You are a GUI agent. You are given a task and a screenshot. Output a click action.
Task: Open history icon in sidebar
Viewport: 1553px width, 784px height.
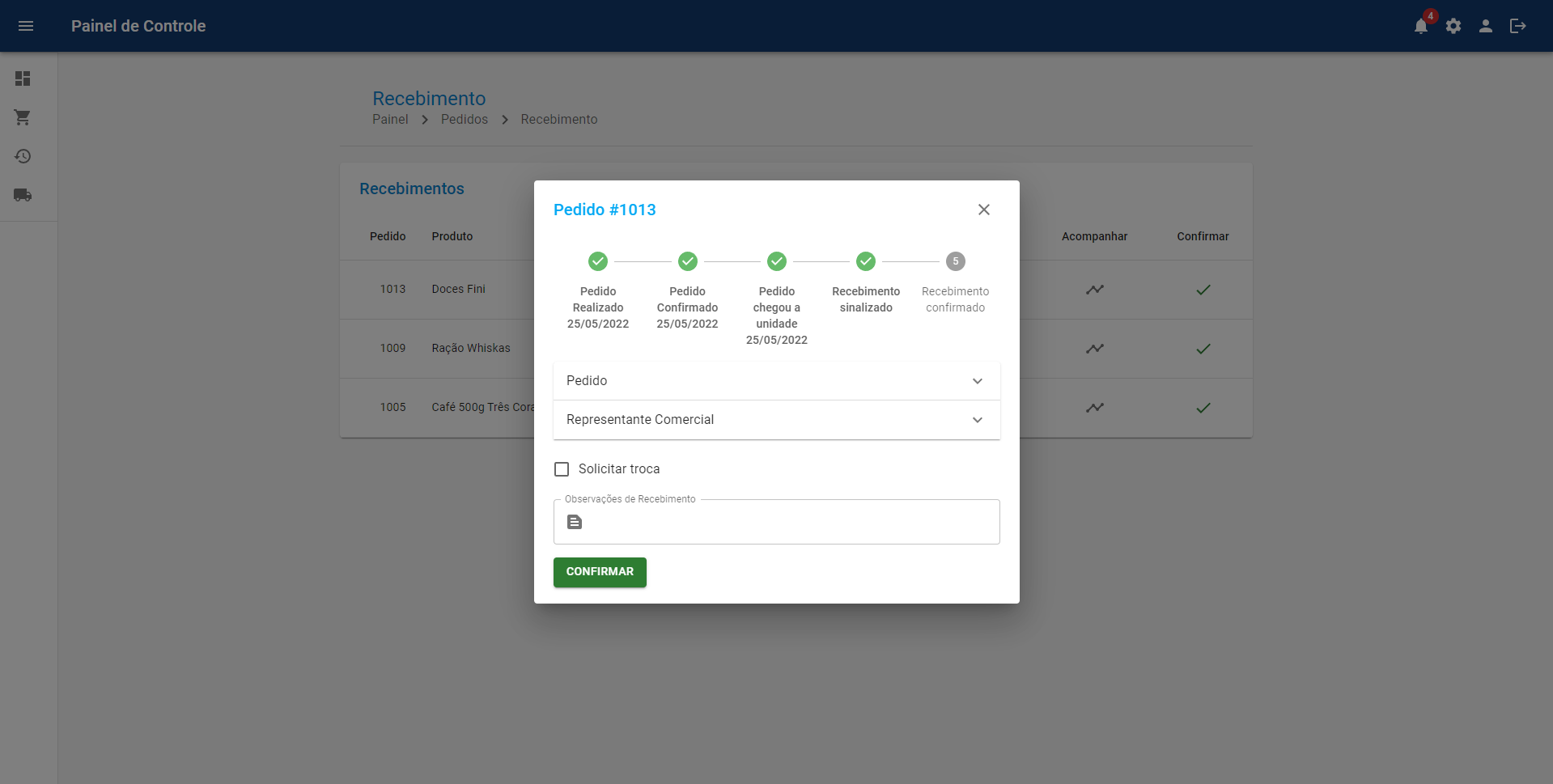click(23, 156)
